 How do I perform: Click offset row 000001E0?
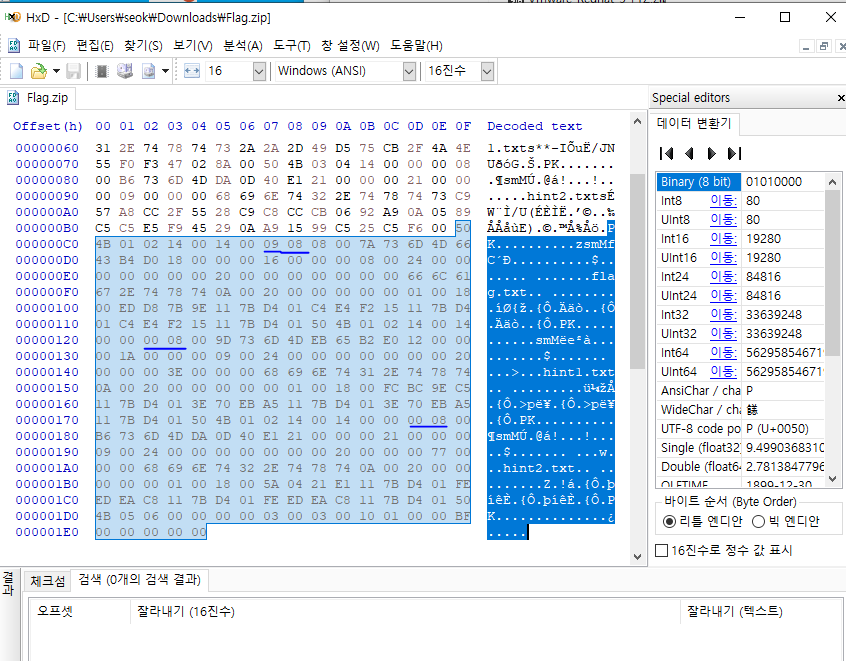point(47,532)
